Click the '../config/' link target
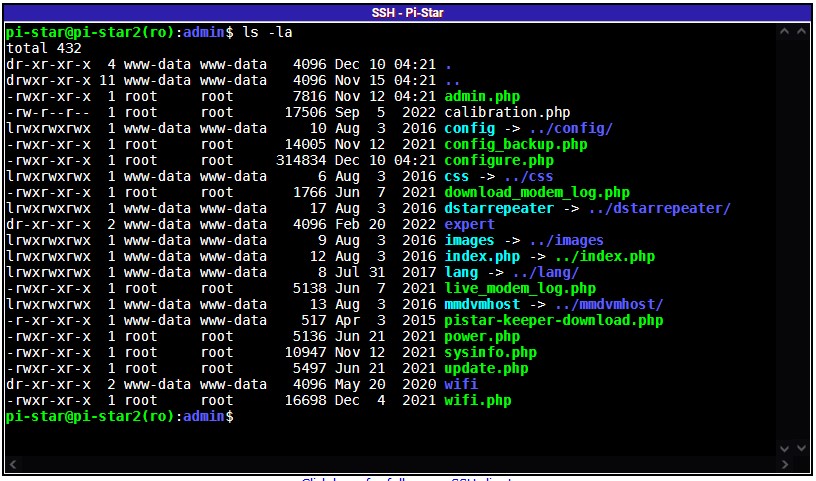 coord(571,129)
